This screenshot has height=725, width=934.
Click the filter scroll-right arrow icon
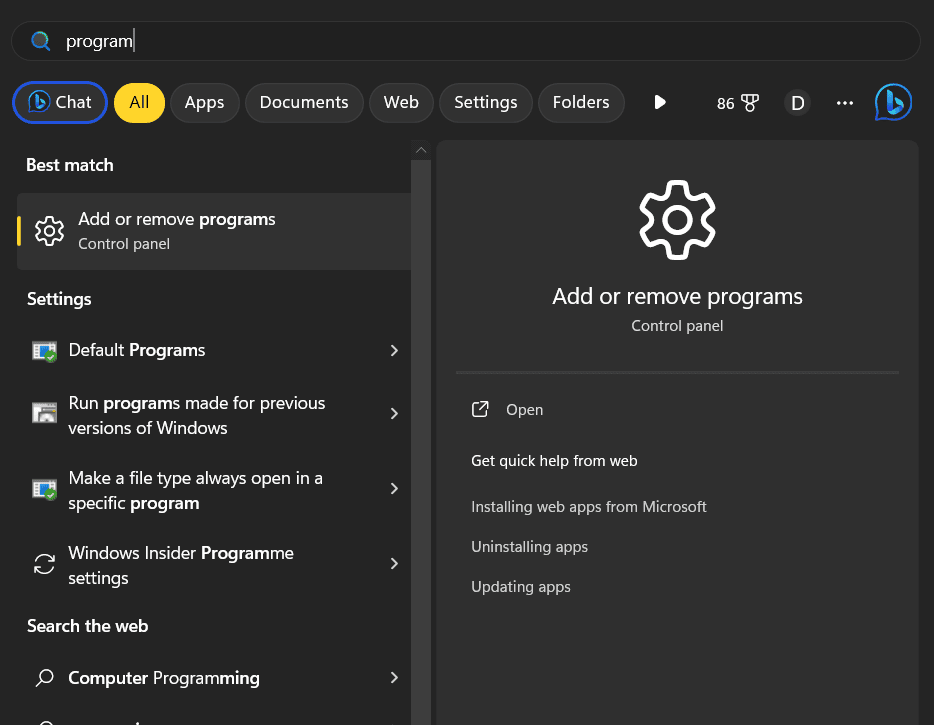660,102
